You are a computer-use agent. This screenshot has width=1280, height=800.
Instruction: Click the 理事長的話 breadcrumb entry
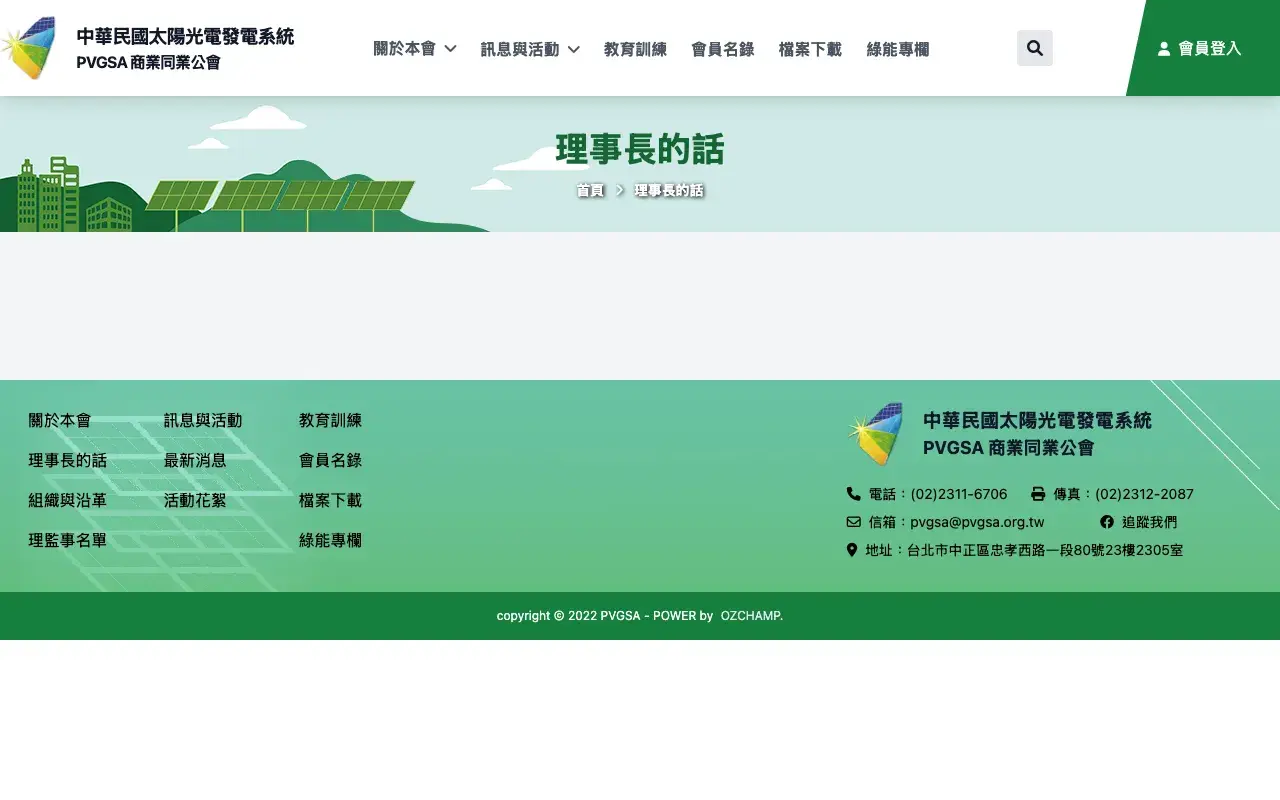(x=669, y=190)
